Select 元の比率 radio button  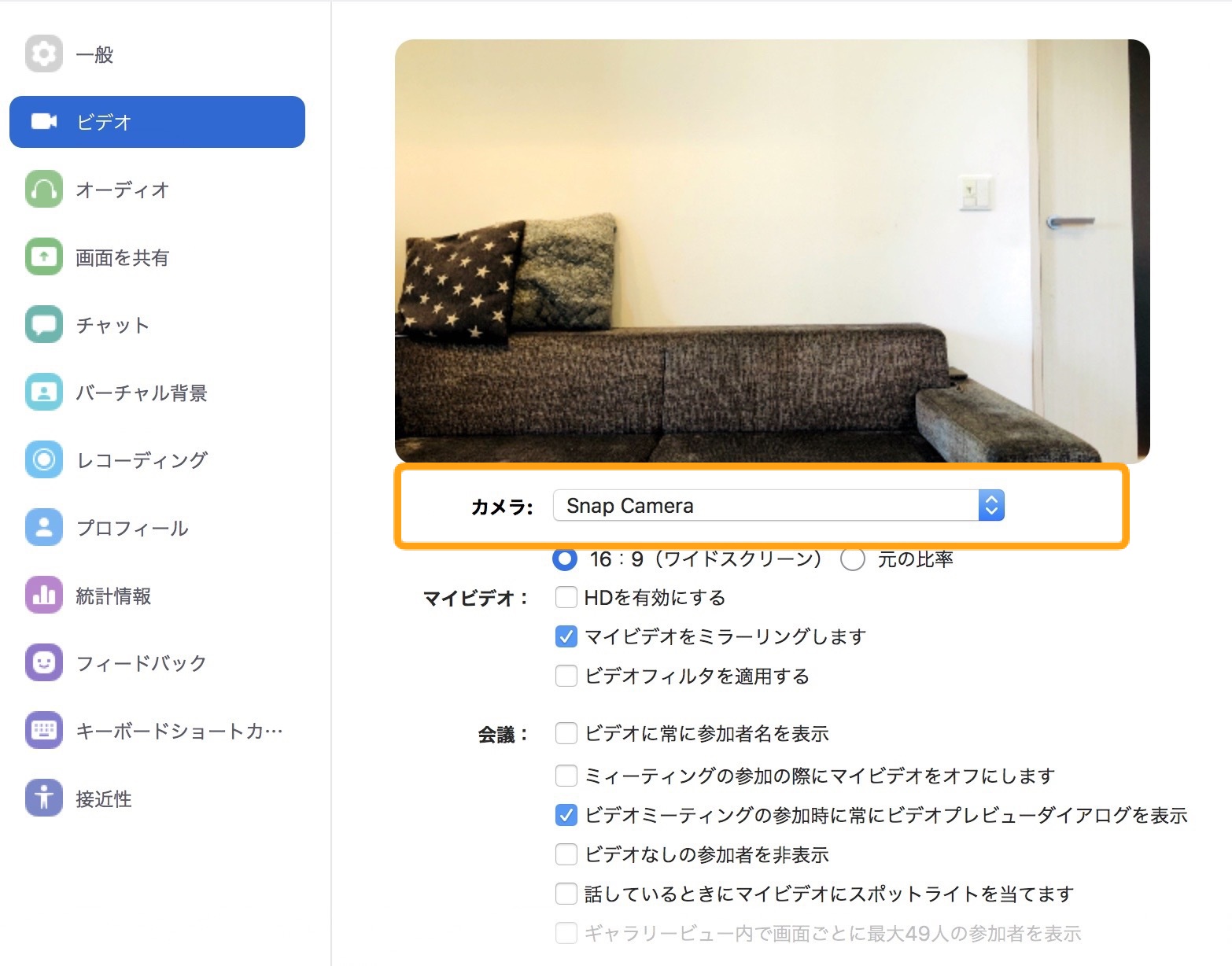coord(853,559)
